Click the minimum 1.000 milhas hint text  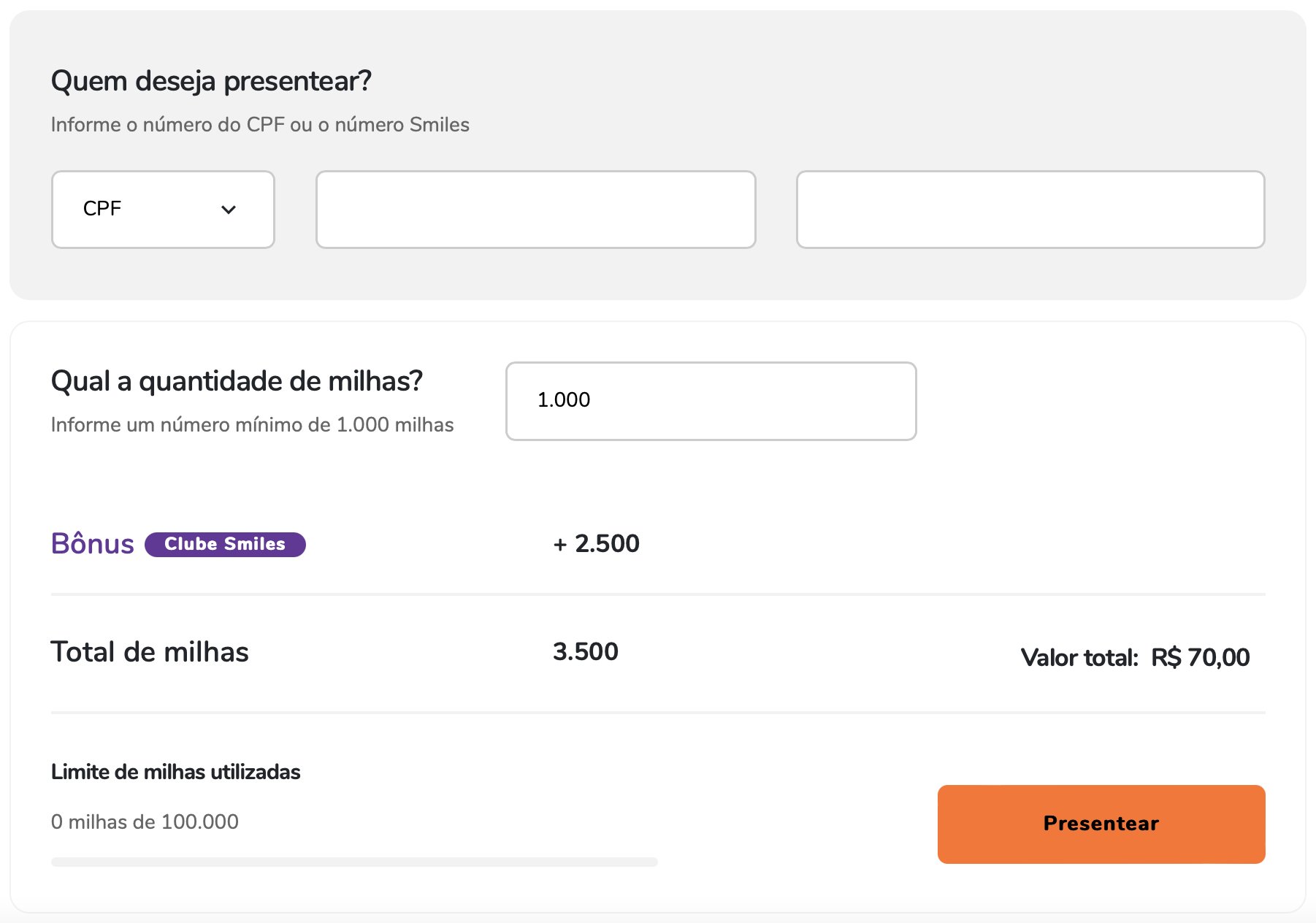[x=252, y=424]
